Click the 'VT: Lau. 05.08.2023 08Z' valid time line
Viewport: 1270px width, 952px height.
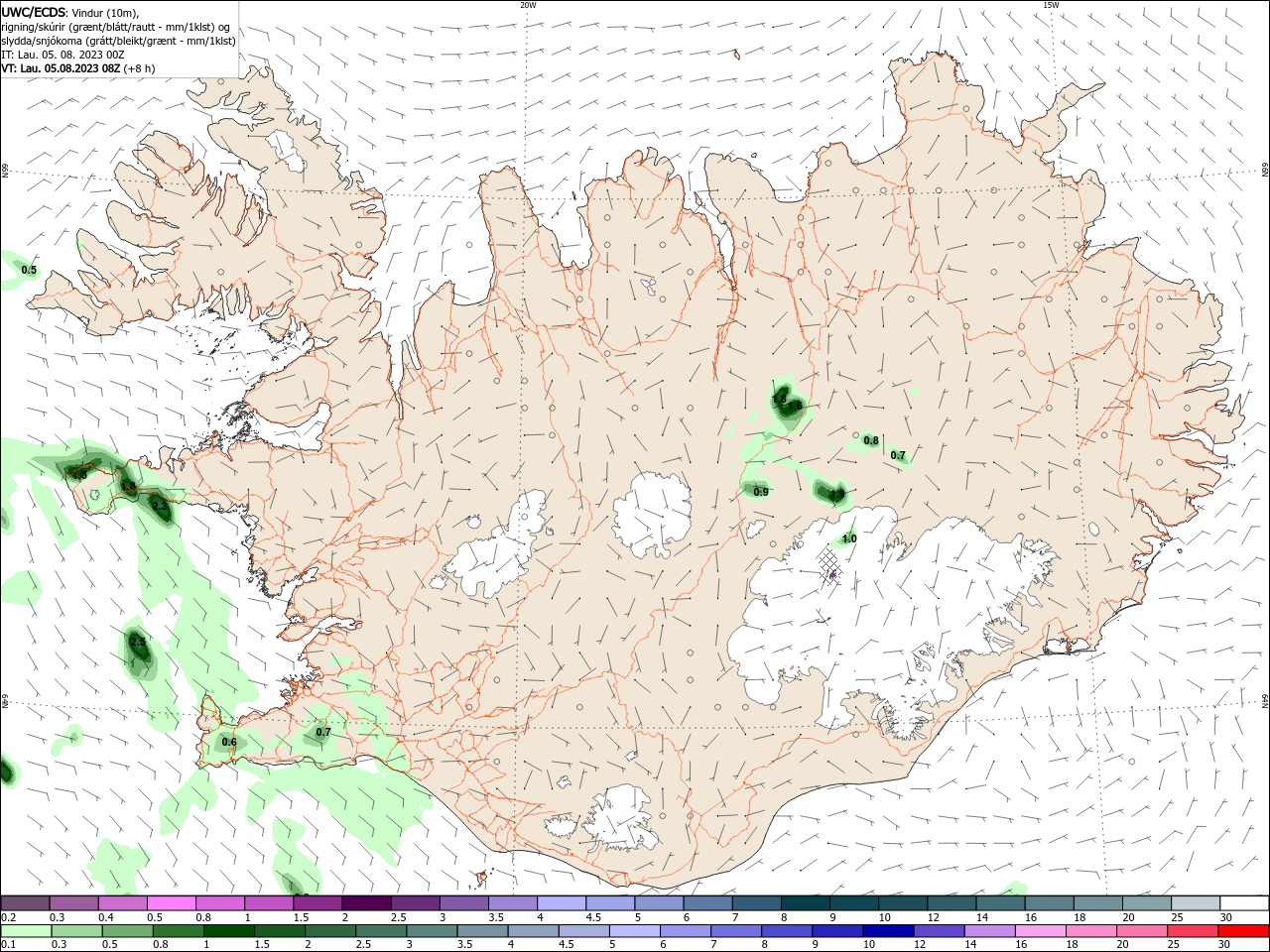pyautogui.click(x=61, y=68)
